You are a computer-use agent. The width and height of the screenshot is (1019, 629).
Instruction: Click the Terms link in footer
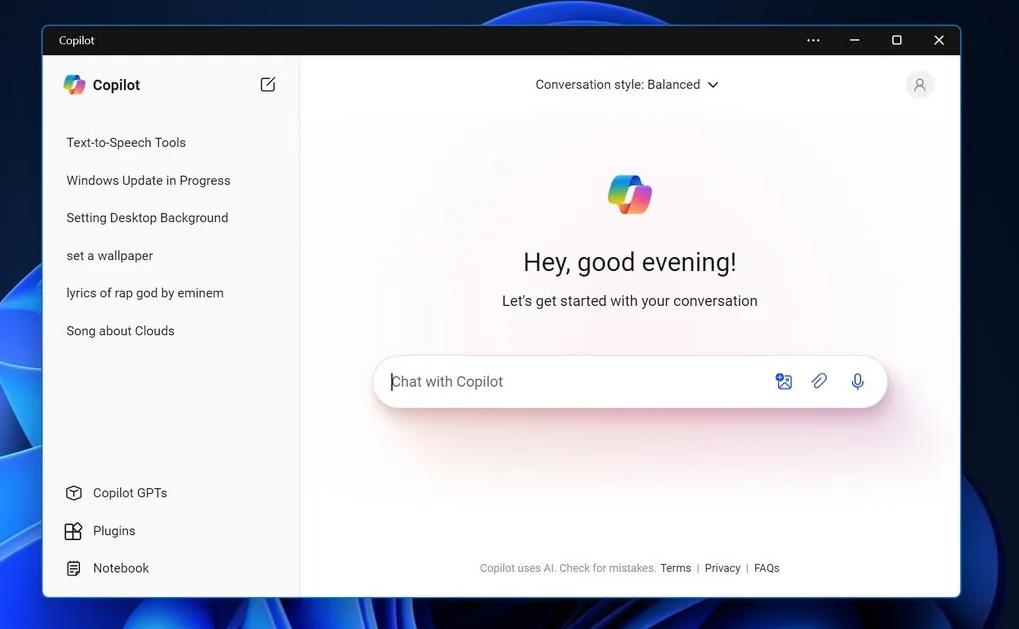tap(675, 568)
